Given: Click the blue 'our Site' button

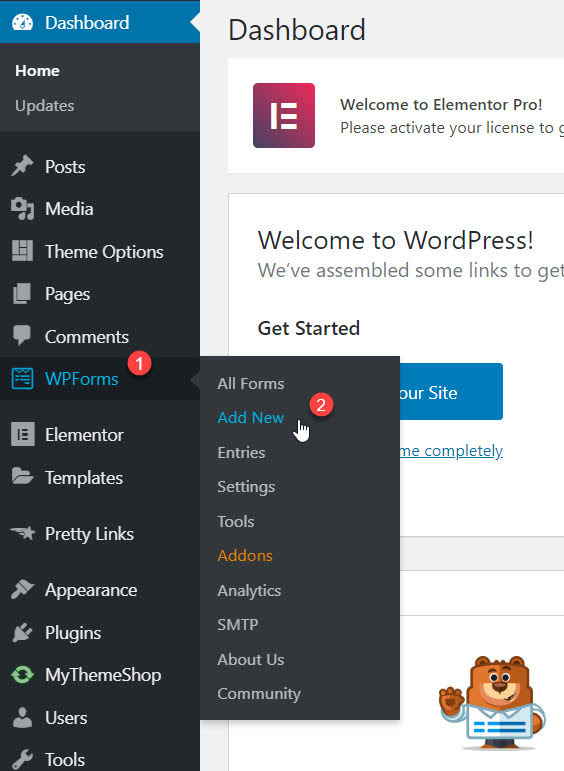Looking at the screenshot, I should (451, 392).
